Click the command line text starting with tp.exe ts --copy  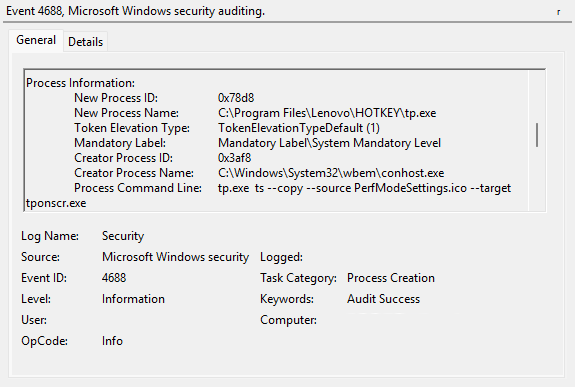tap(365, 188)
